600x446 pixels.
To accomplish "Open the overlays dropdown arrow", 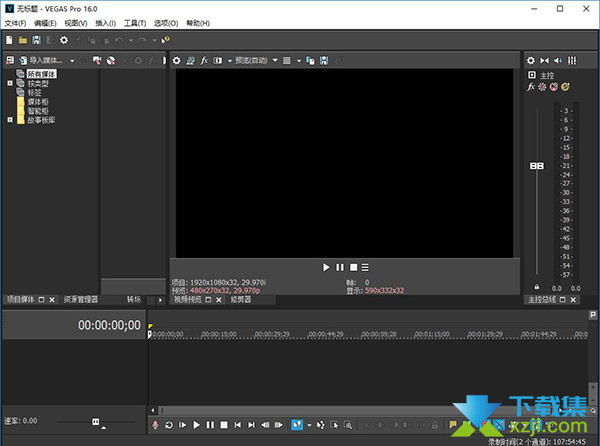I will [x=299, y=60].
